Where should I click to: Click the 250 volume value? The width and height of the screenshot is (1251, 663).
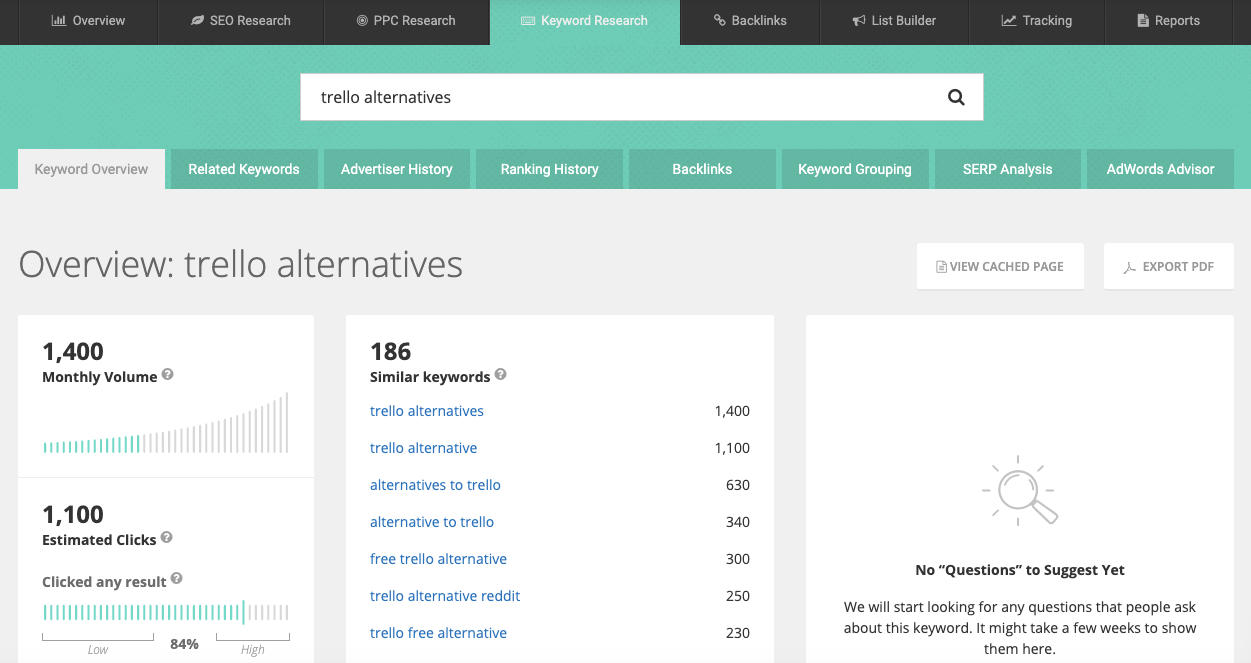[738, 596]
